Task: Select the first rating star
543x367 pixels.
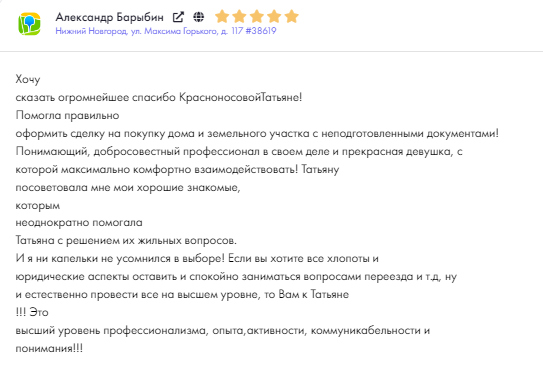Action: 222,17
